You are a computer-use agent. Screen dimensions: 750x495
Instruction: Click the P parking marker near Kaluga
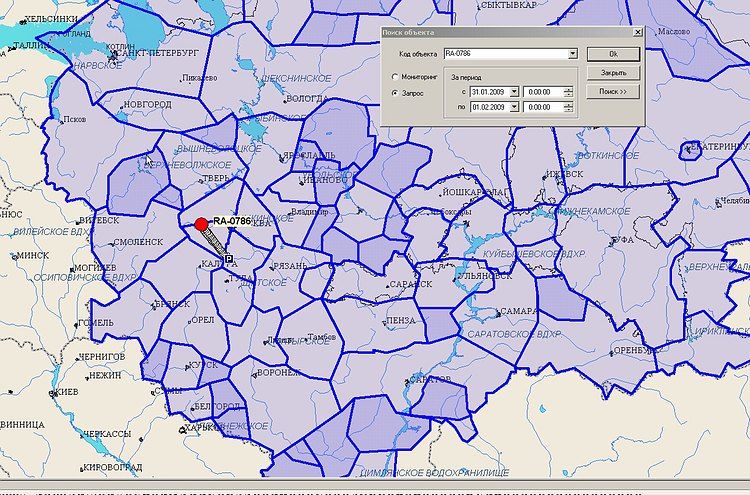tap(228, 258)
